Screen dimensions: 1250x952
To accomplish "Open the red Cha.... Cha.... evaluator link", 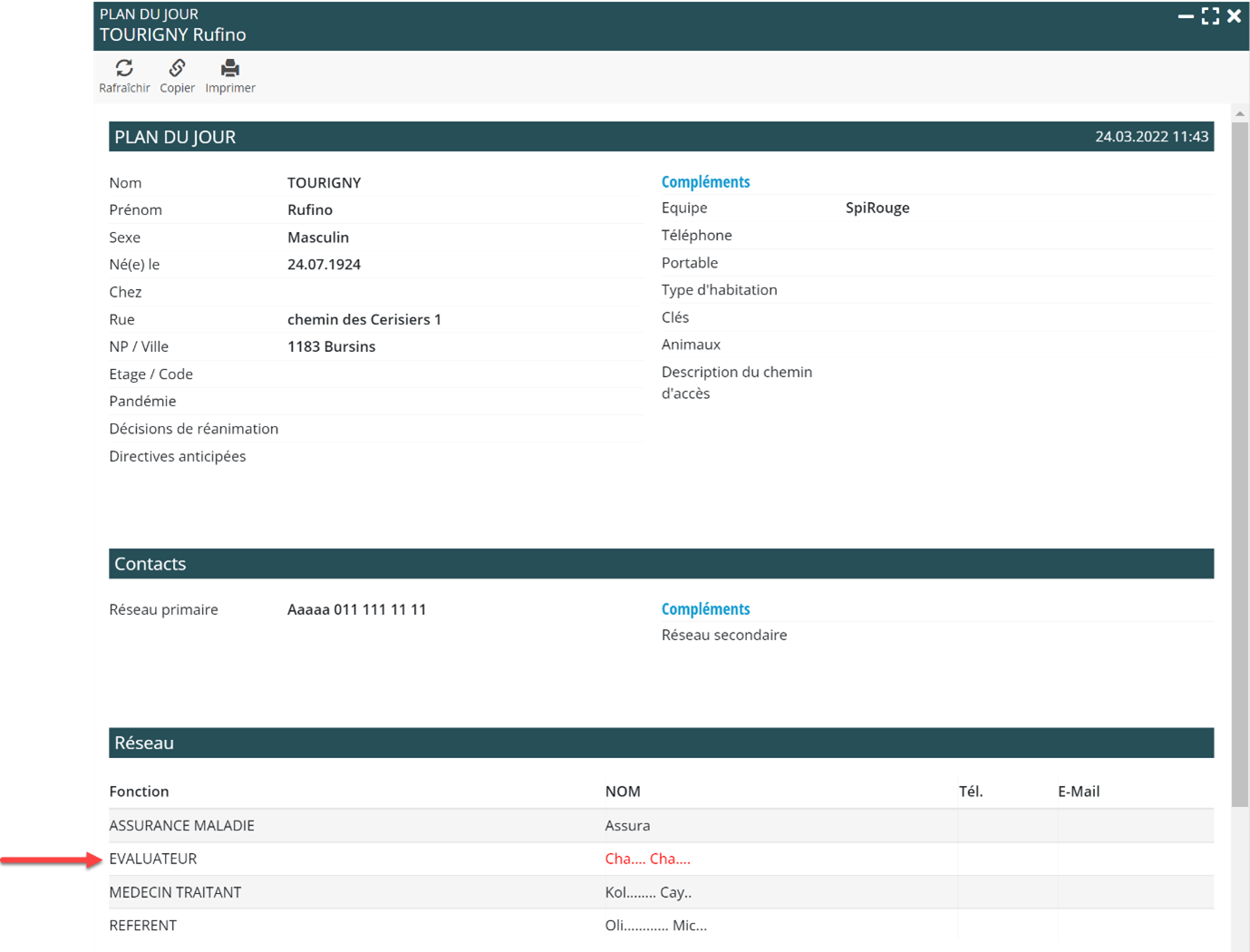I will click(647, 859).
